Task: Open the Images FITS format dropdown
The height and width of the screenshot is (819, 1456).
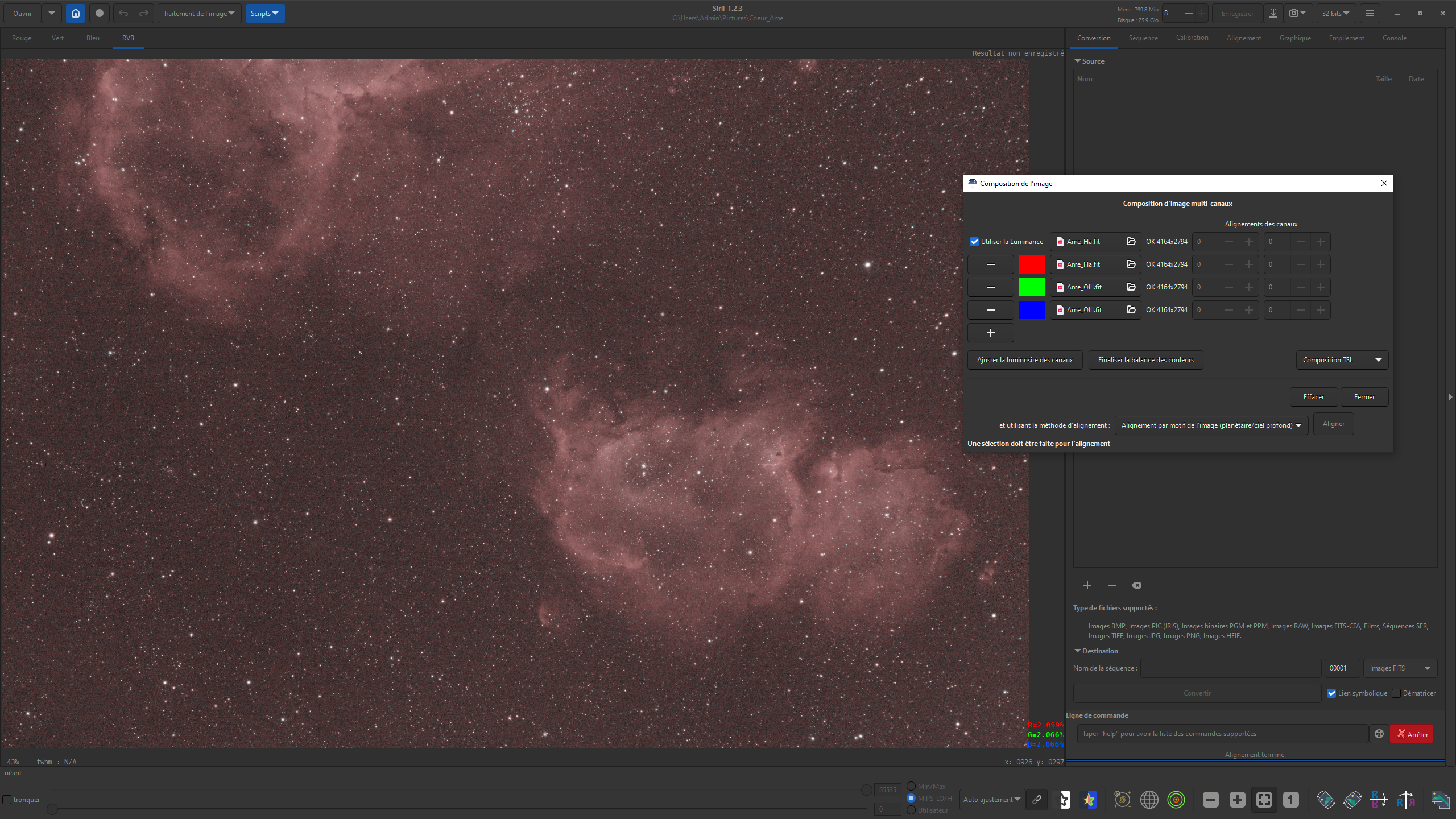Action: pyautogui.click(x=1400, y=668)
